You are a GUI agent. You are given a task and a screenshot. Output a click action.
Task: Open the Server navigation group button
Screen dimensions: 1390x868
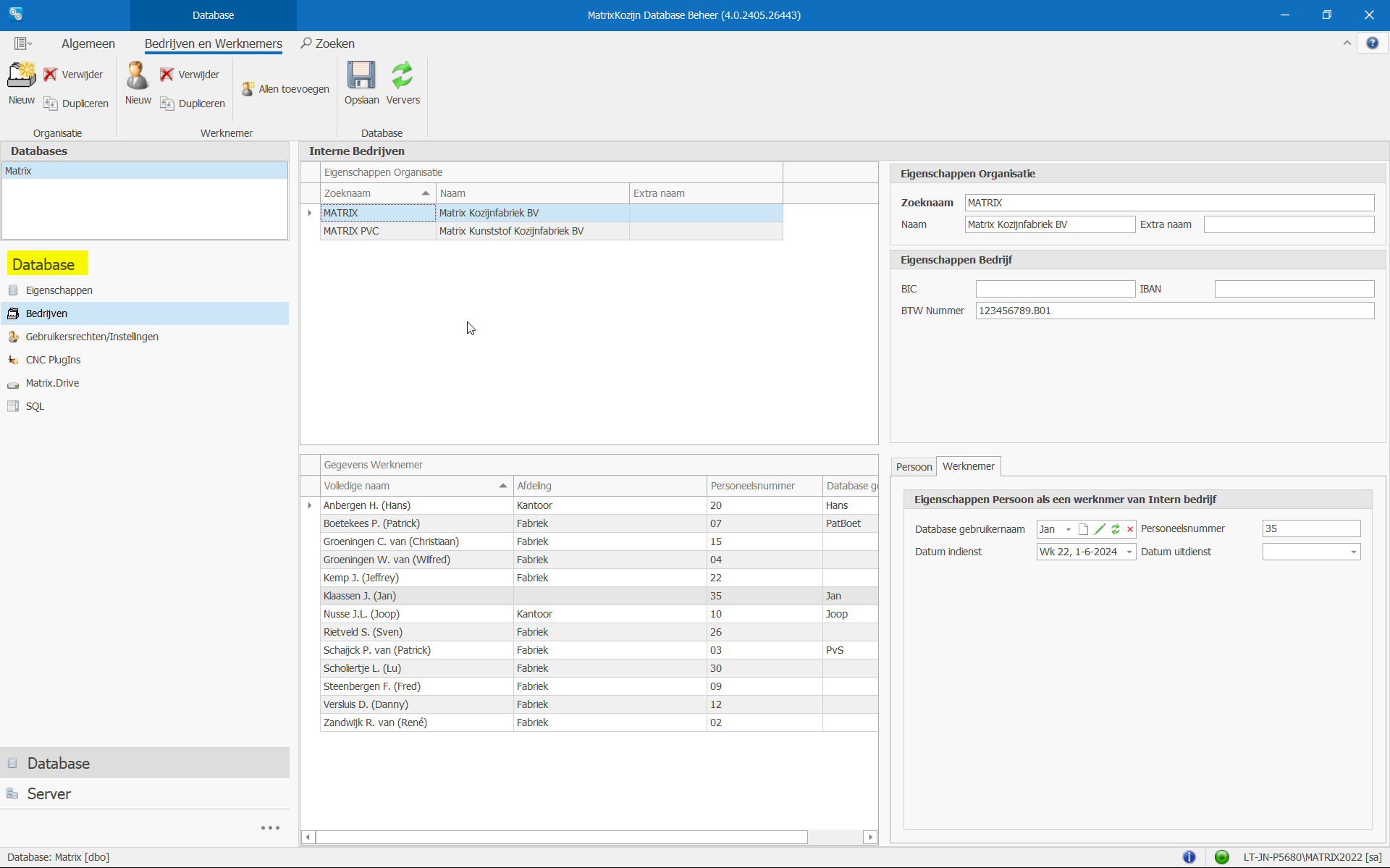(145, 793)
